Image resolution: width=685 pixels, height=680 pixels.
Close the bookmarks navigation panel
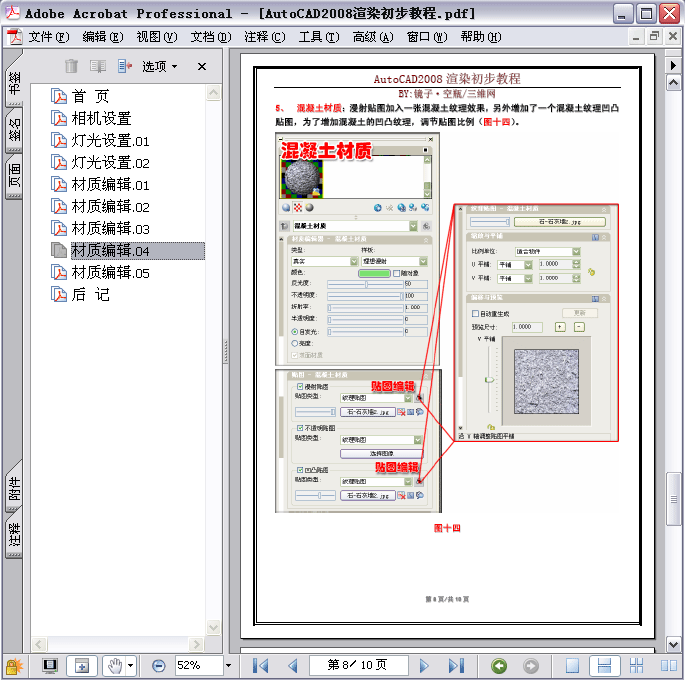[x=202, y=66]
